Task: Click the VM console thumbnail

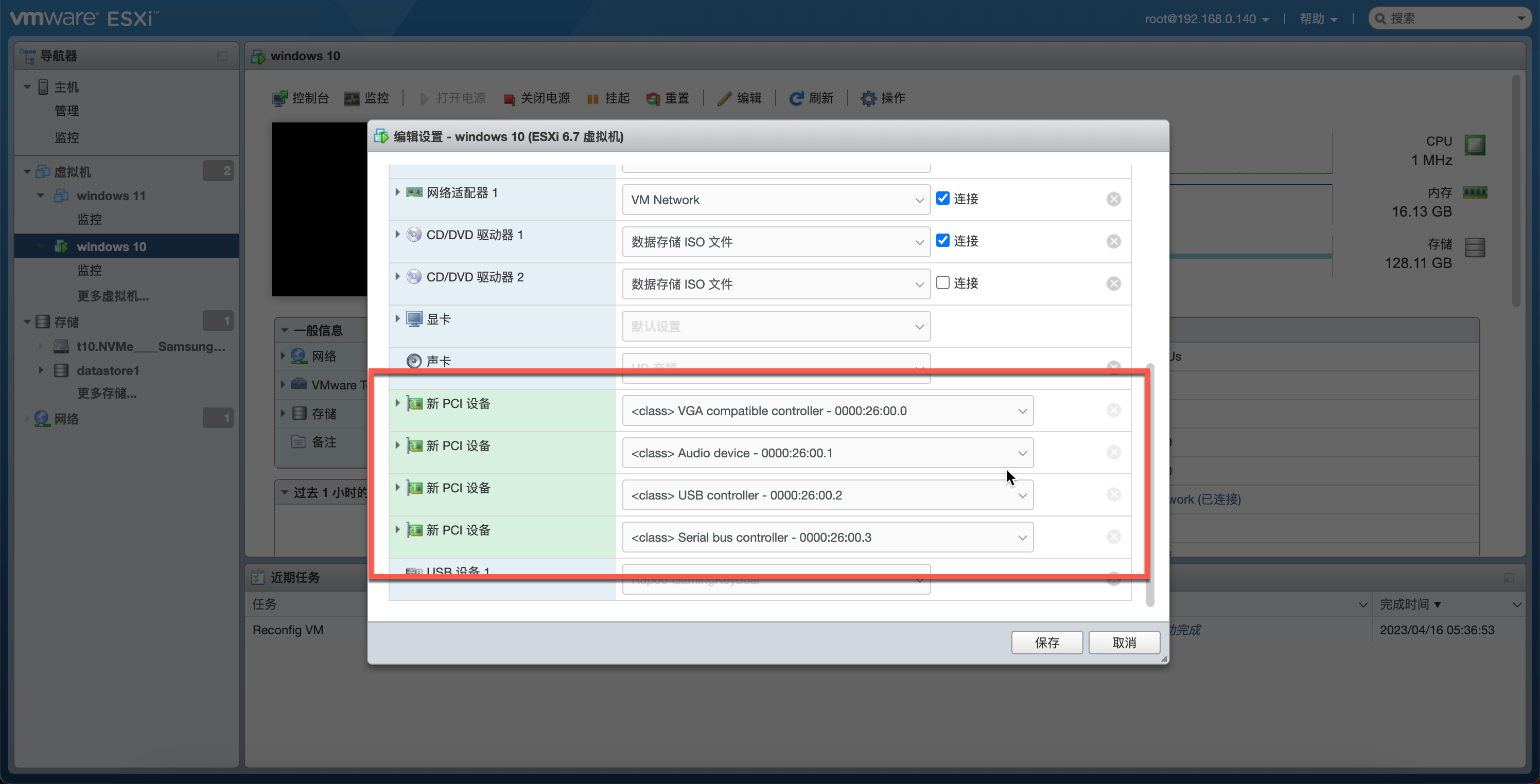Action: (x=319, y=209)
